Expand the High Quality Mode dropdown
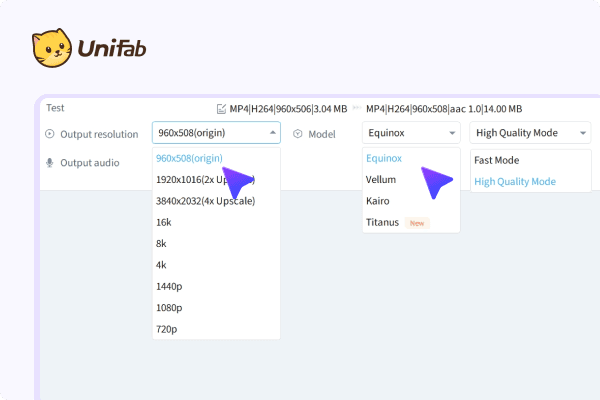The width and height of the screenshot is (600, 400). [x=529, y=133]
